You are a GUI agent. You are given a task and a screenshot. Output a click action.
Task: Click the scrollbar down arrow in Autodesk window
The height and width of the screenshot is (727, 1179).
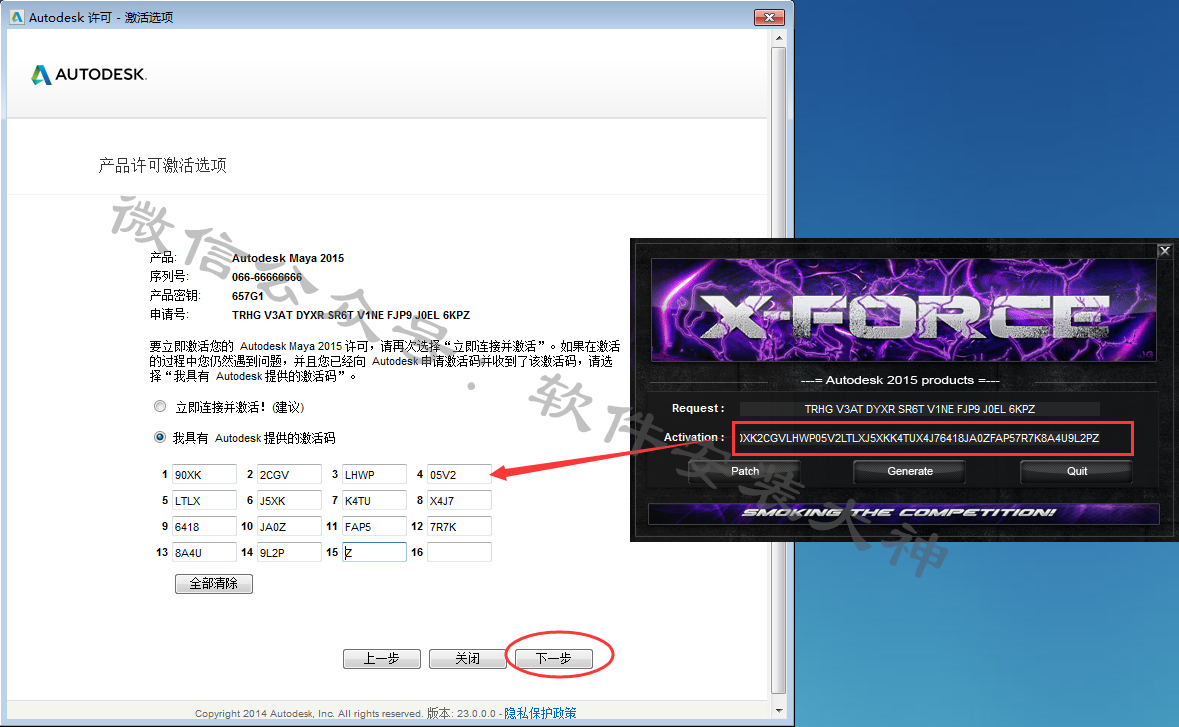[779, 710]
